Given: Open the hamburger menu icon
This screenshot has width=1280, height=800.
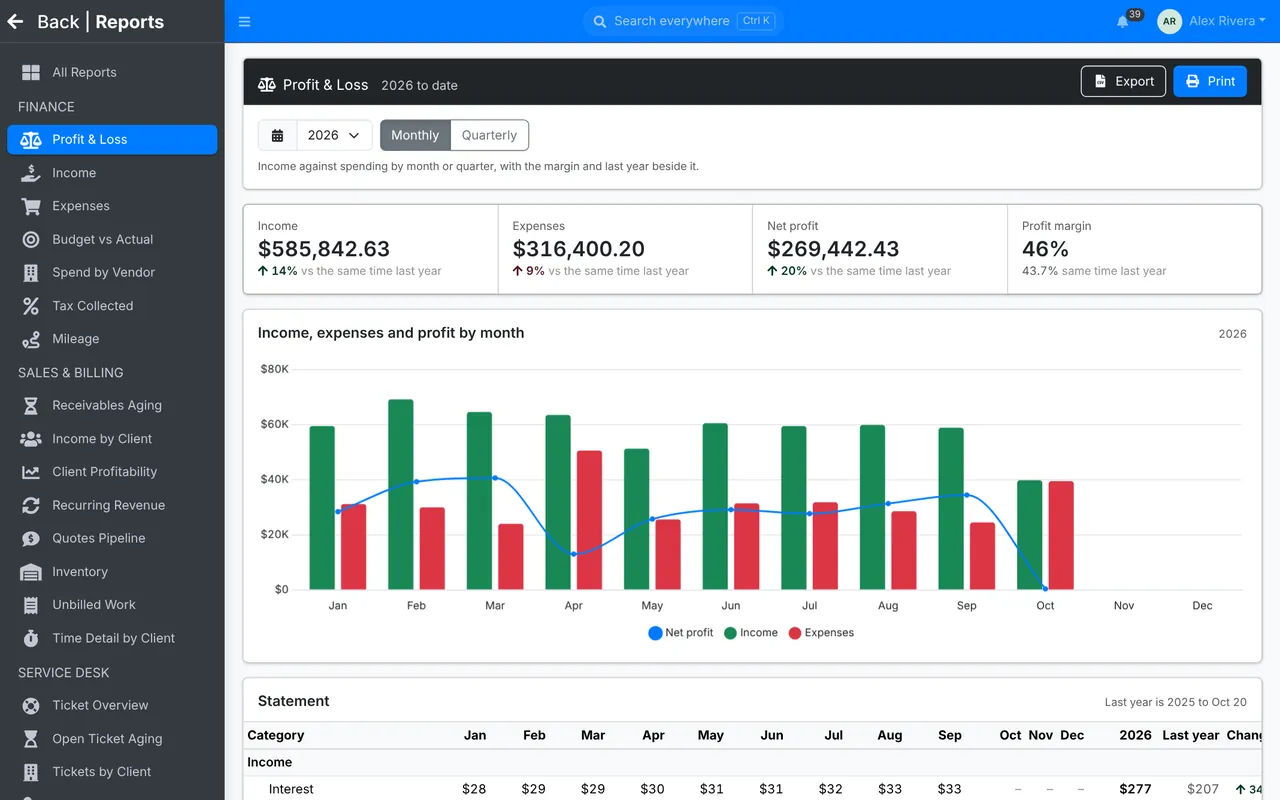Looking at the screenshot, I should point(245,21).
